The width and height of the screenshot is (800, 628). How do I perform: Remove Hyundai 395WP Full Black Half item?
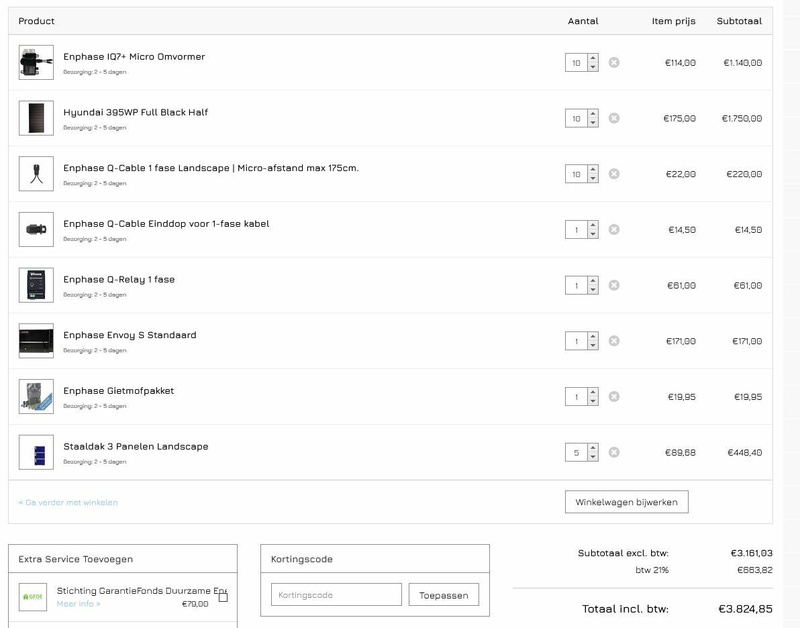coord(614,118)
